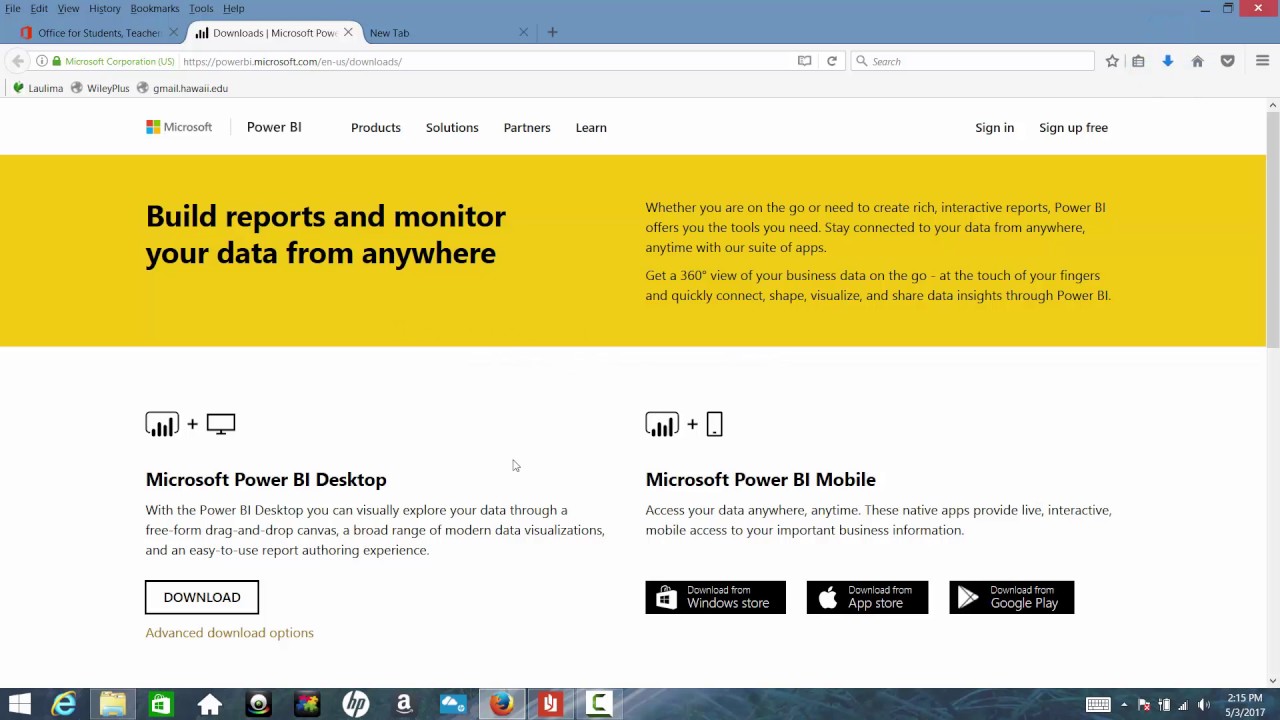Open Amazon app in taskbar
Screen dimensions: 1280x720
pos(404,704)
